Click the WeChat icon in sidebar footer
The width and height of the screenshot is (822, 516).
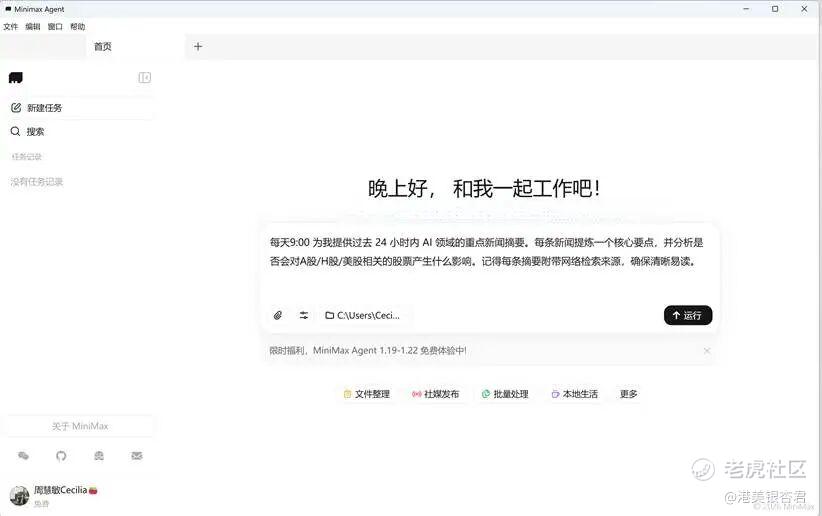(x=23, y=456)
